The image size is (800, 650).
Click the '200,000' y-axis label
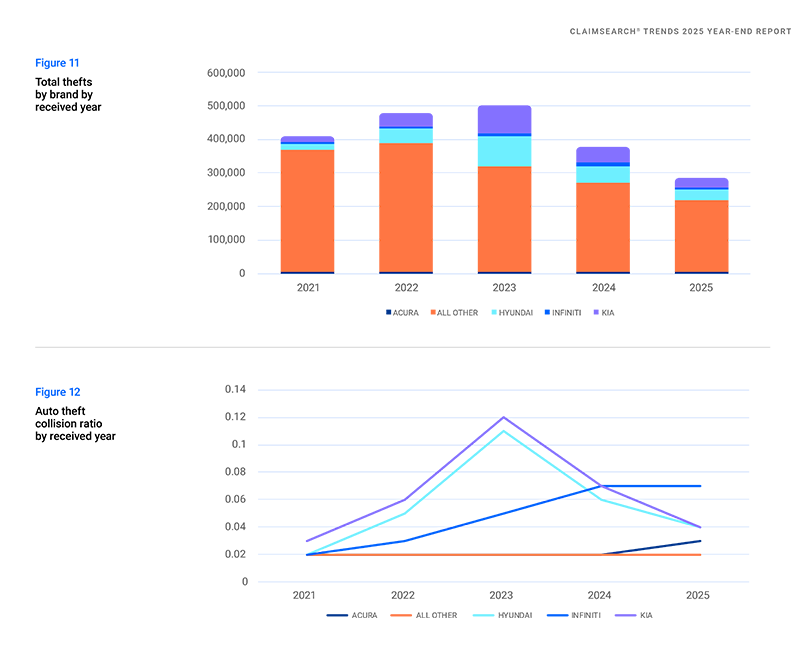(226, 206)
